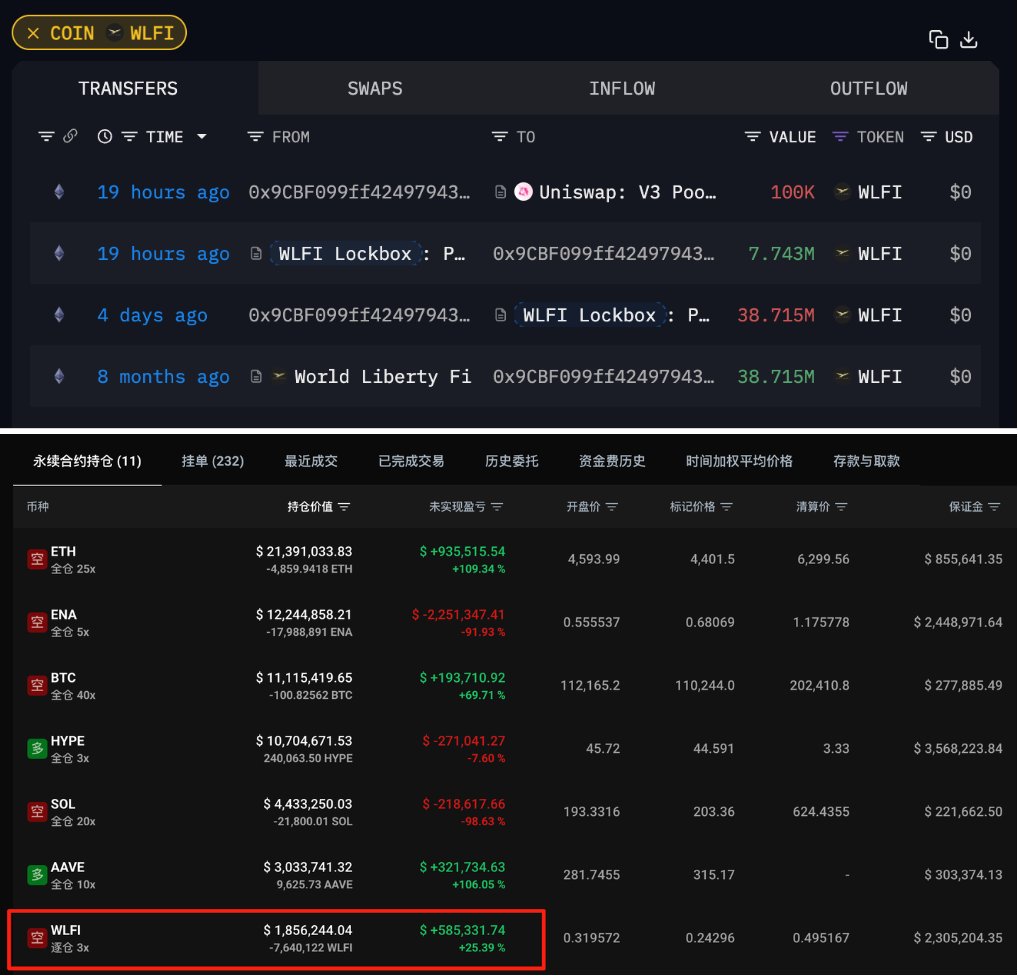Open the 资金费历史 tab
Screen dimensions: 1018x976
tap(612, 461)
